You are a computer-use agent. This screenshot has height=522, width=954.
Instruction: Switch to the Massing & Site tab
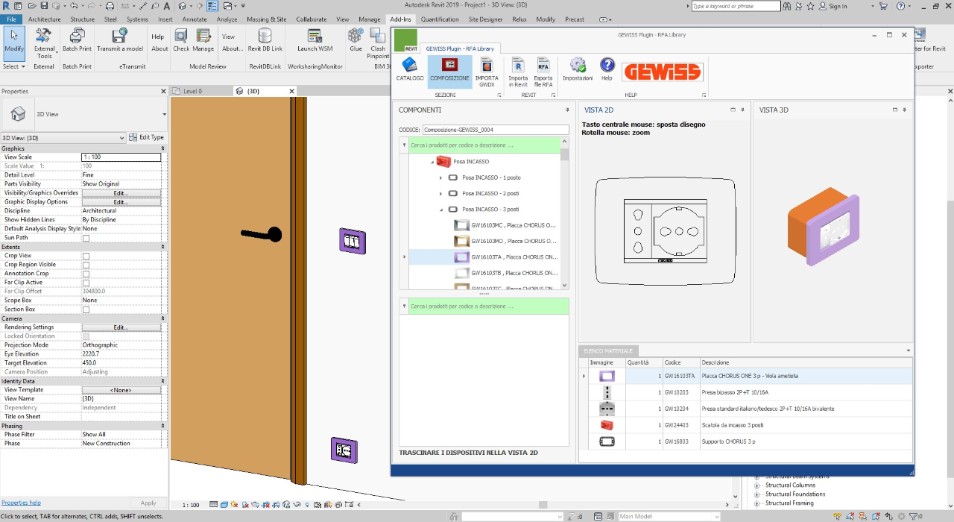point(266,19)
